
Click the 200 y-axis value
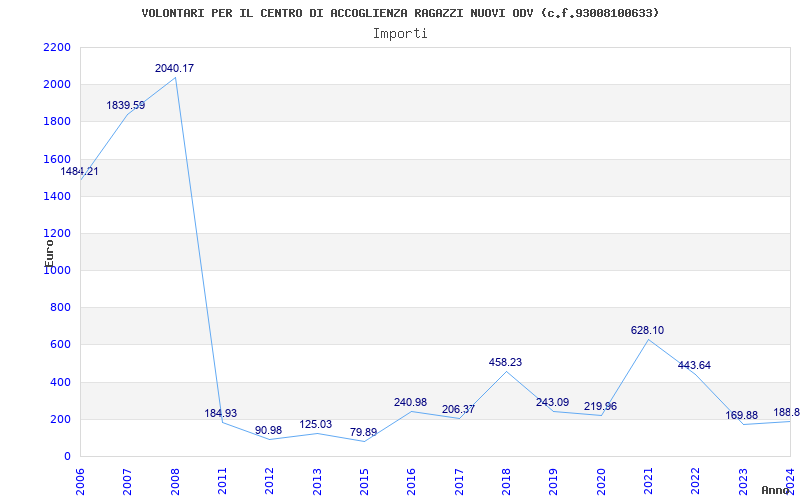(x=61, y=419)
